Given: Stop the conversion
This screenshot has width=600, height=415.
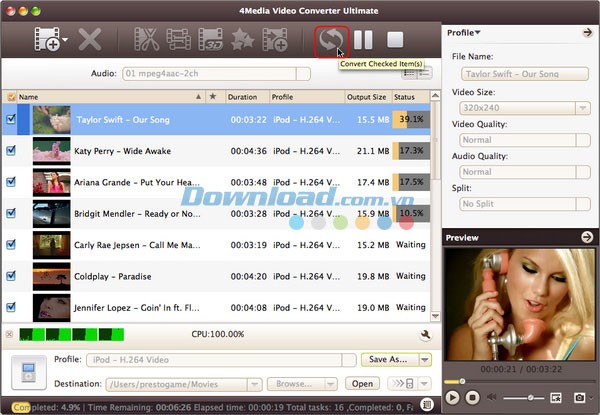Looking at the screenshot, I should [395, 41].
